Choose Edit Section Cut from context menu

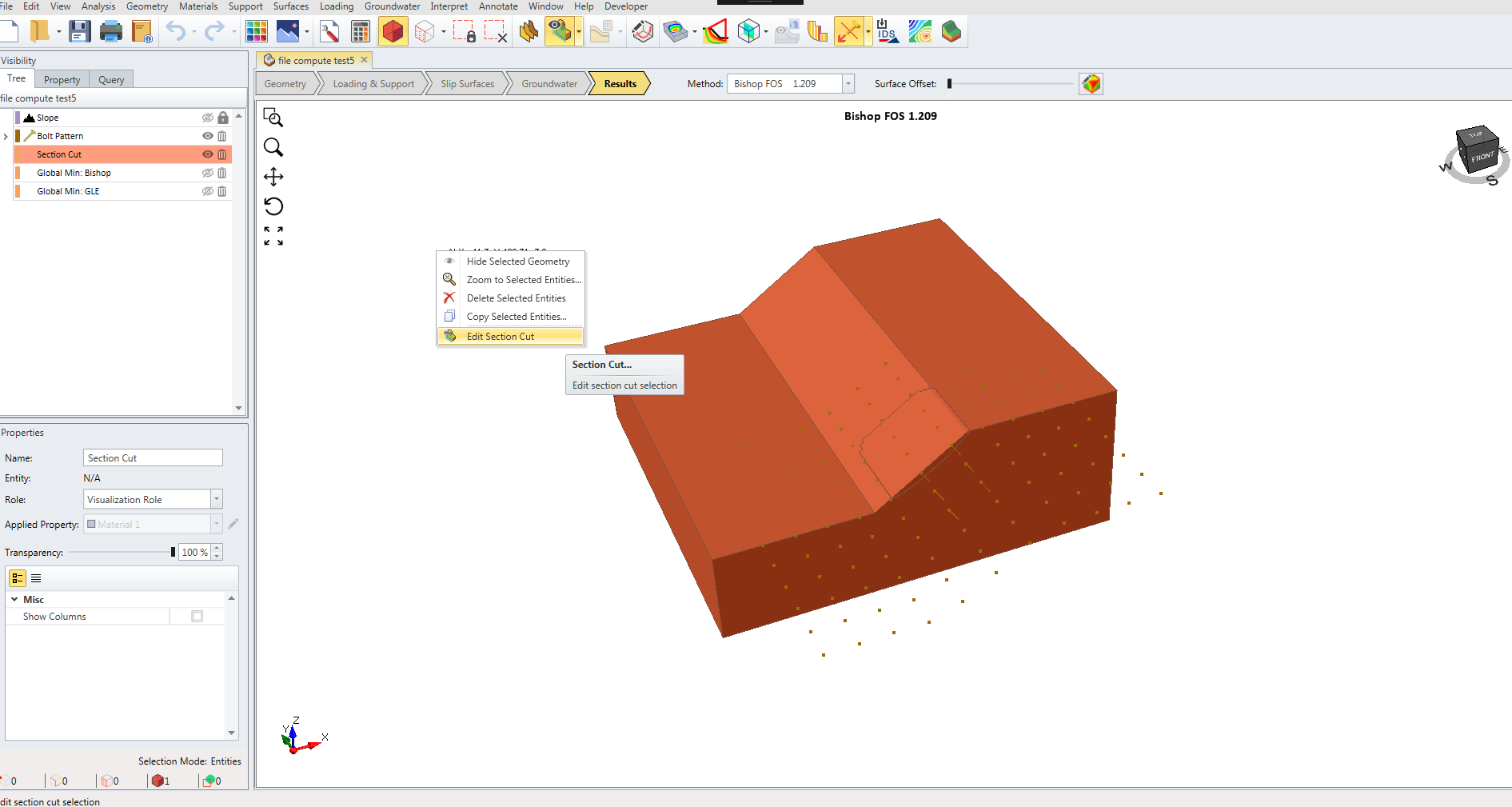(x=510, y=337)
